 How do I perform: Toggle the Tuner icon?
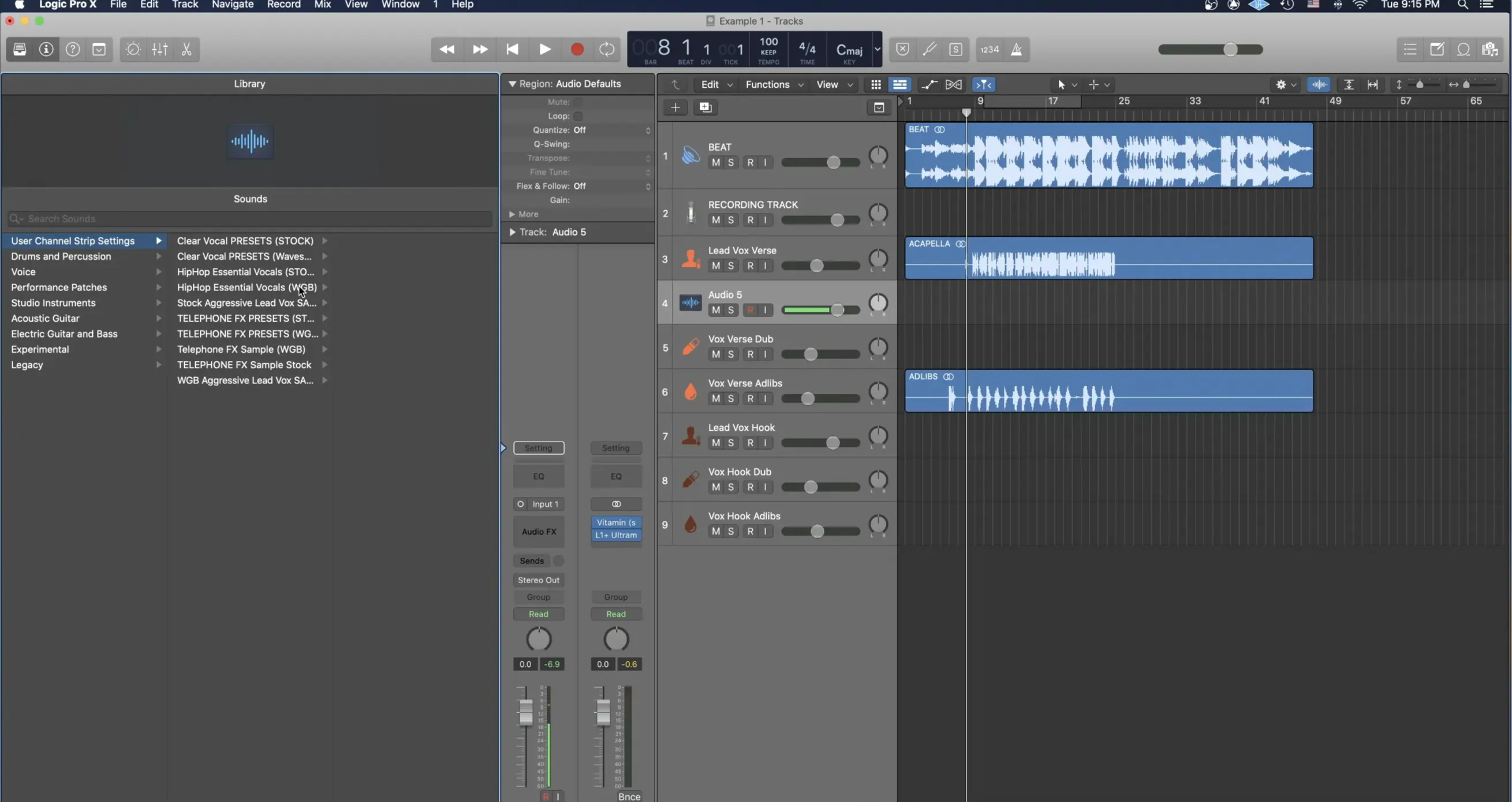[929, 49]
